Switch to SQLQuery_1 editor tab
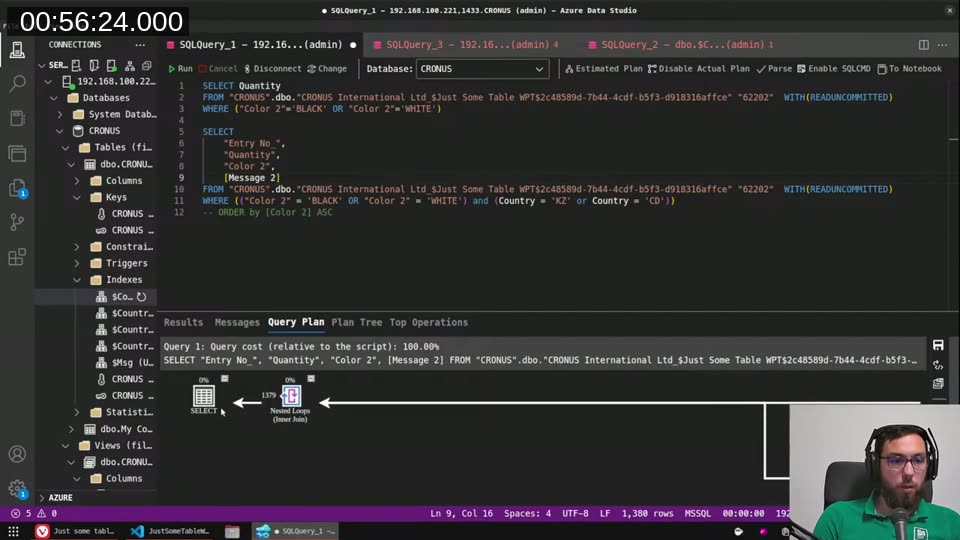960x540 pixels. coord(261,45)
